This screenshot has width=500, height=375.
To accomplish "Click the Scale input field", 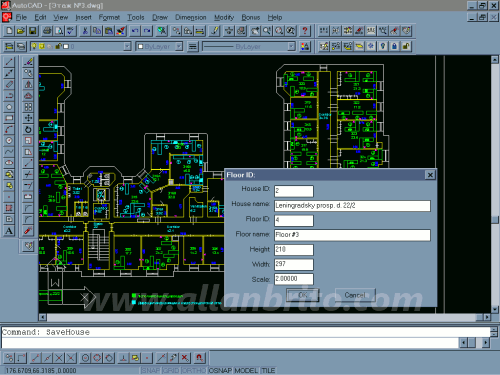I will (294, 279).
